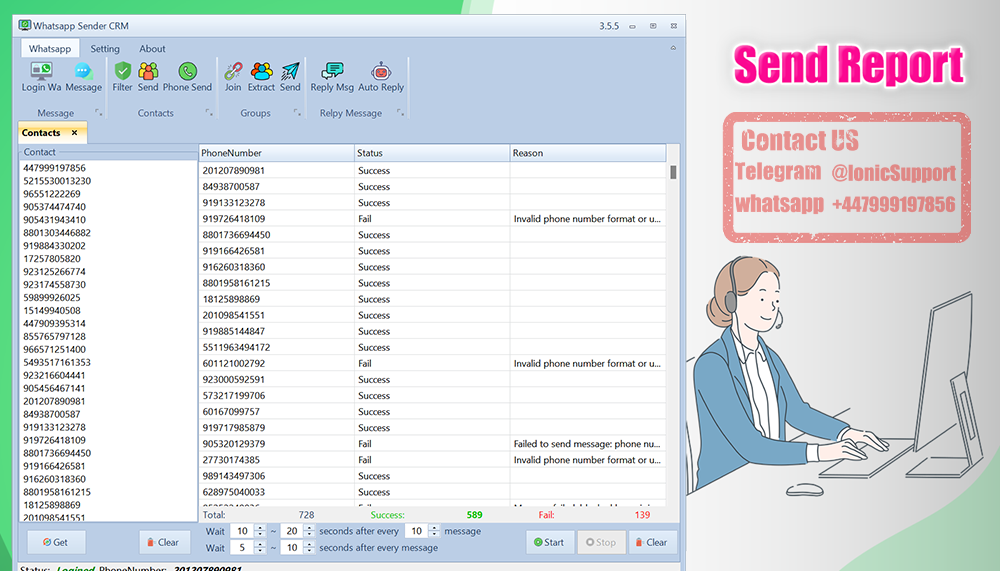Image resolution: width=1000 pixels, height=571 pixels.
Task: Click the Contacts Send icon
Action: [148, 77]
